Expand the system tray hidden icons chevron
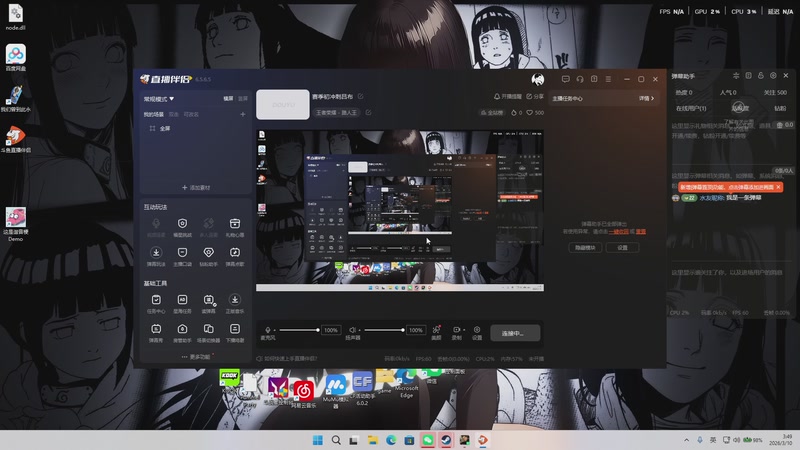The height and width of the screenshot is (450, 800). tap(686, 440)
